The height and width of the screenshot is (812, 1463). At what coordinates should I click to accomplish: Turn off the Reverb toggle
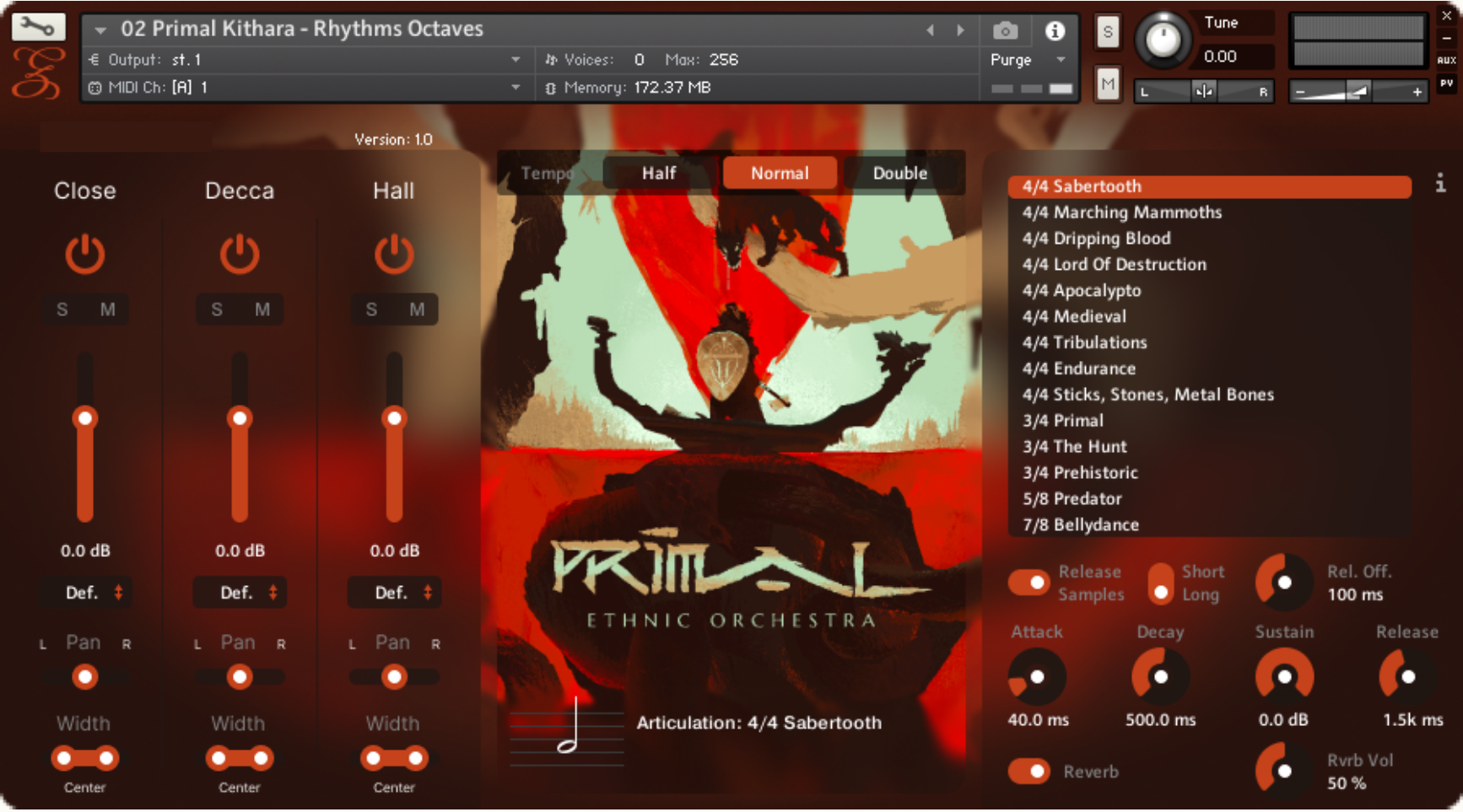pyautogui.click(x=1028, y=771)
